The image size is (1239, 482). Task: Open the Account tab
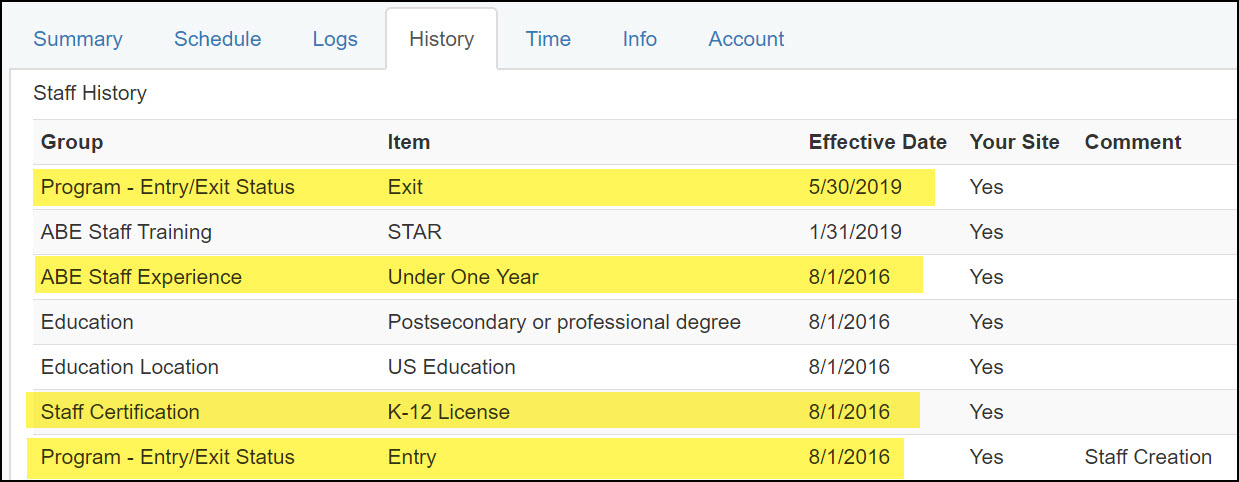pos(746,39)
